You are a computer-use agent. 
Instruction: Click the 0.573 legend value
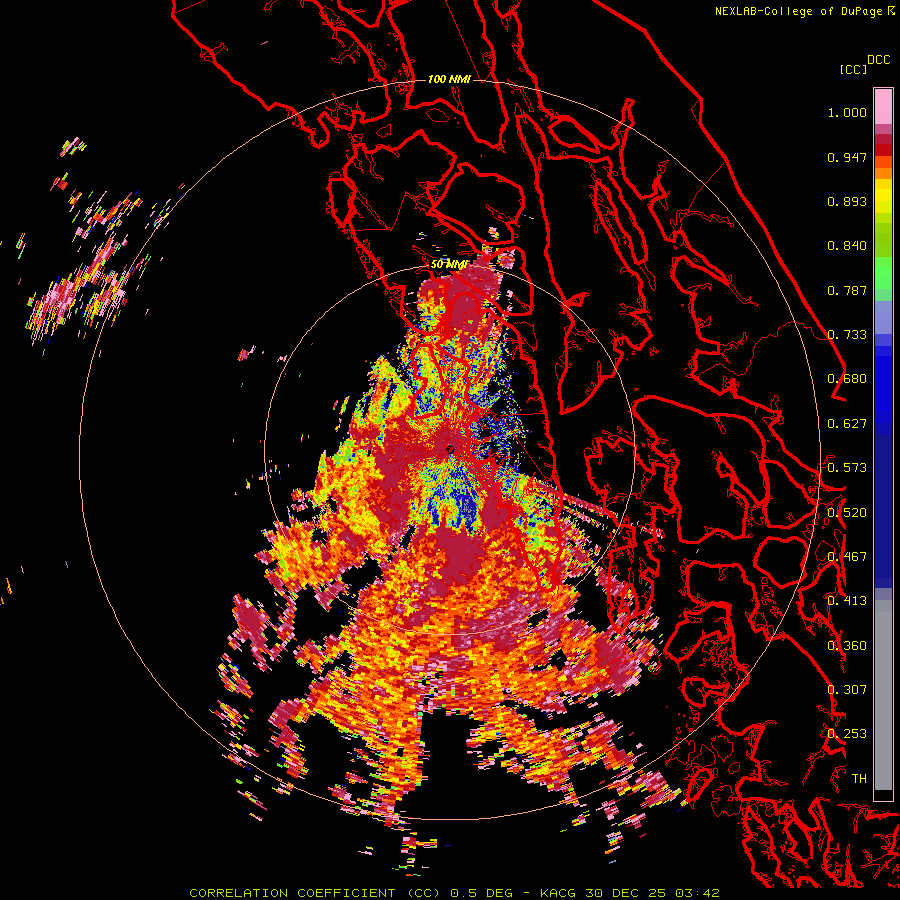pos(847,468)
